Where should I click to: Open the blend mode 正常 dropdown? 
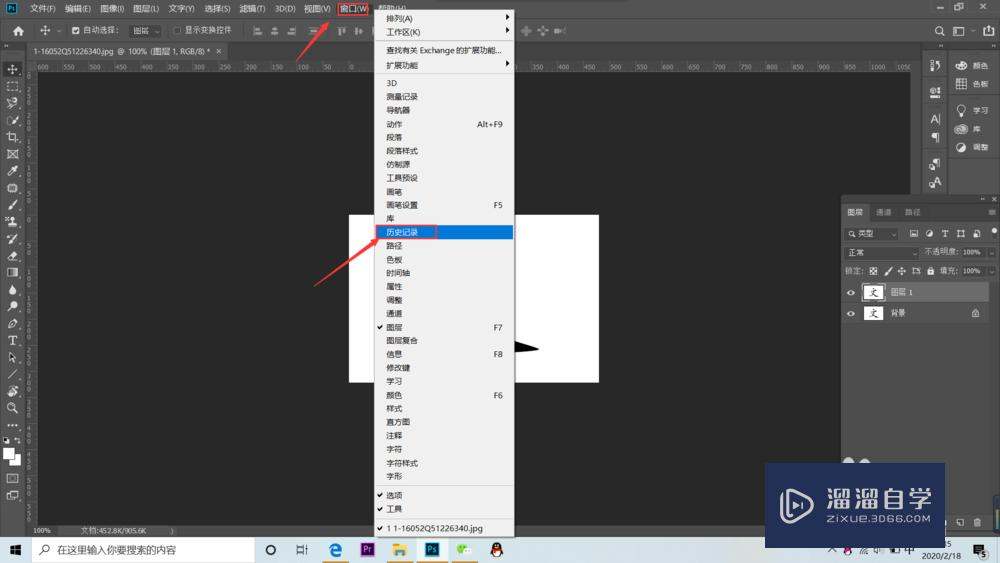[883, 253]
